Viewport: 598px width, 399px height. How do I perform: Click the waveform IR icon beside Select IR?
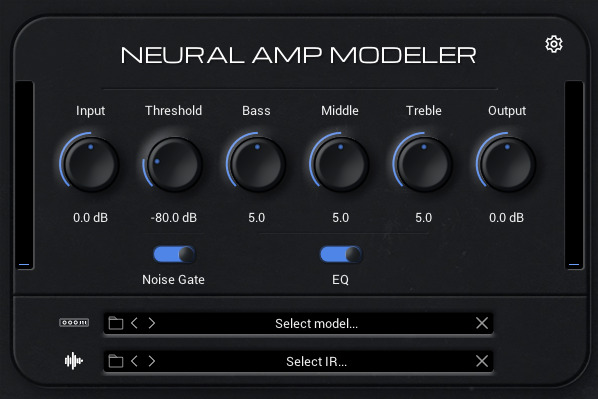tap(74, 360)
